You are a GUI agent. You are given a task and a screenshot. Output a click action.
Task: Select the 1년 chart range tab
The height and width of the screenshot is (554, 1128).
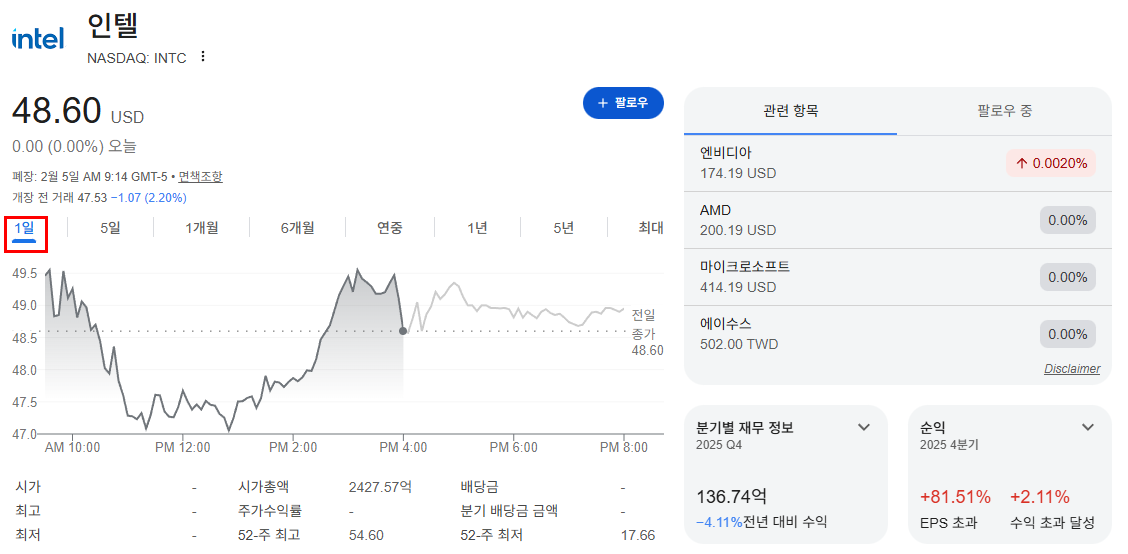tap(477, 228)
